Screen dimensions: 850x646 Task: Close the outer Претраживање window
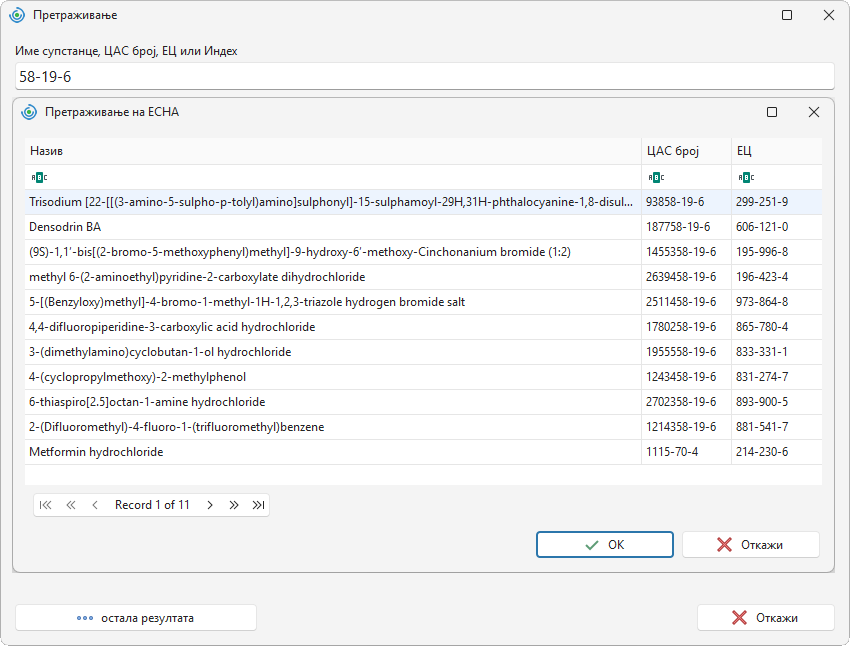[x=829, y=15]
